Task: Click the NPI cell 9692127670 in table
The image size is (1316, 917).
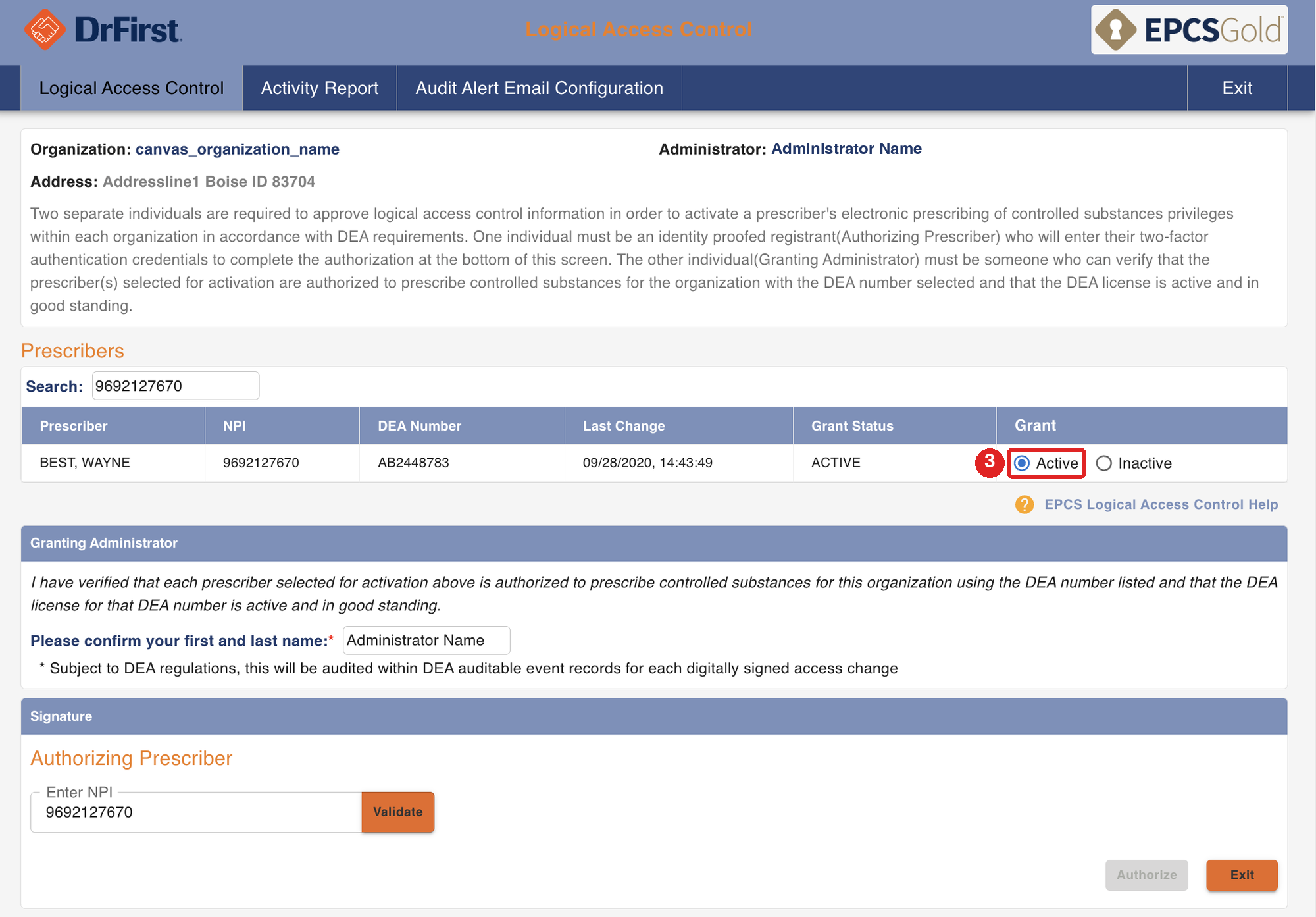Action: pyautogui.click(x=261, y=463)
